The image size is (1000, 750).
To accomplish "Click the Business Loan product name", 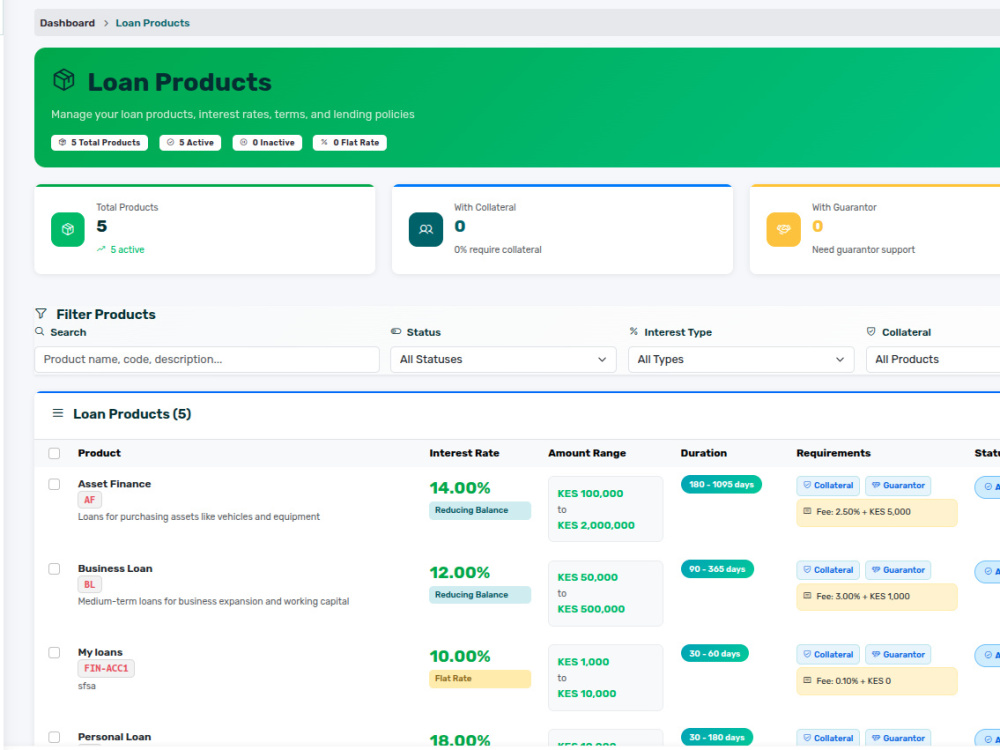I will pos(115,568).
